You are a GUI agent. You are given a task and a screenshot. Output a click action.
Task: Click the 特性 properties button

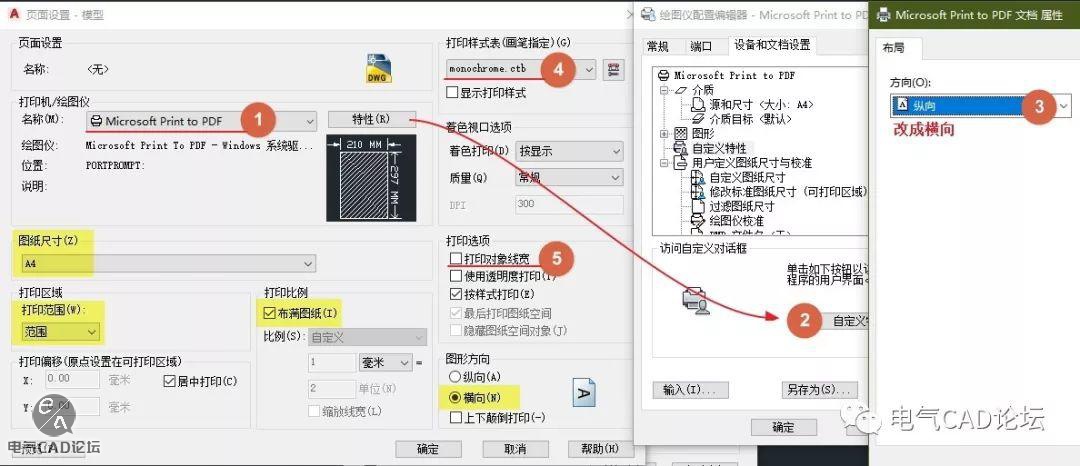click(370, 119)
